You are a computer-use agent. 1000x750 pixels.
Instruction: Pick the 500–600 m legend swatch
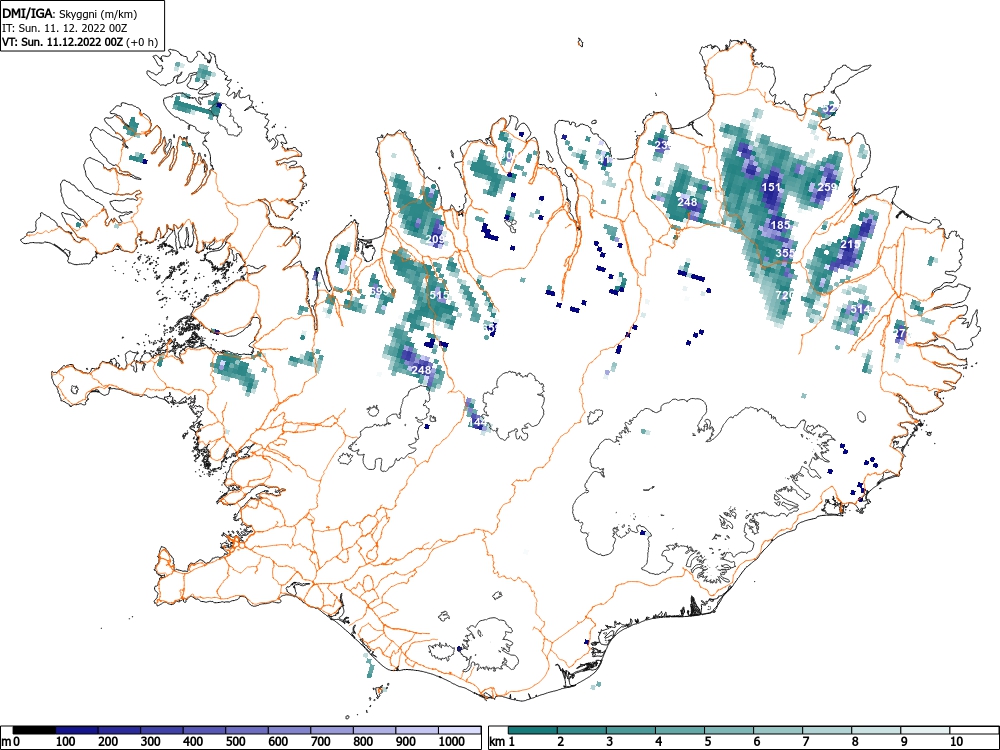click(x=247, y=730)
